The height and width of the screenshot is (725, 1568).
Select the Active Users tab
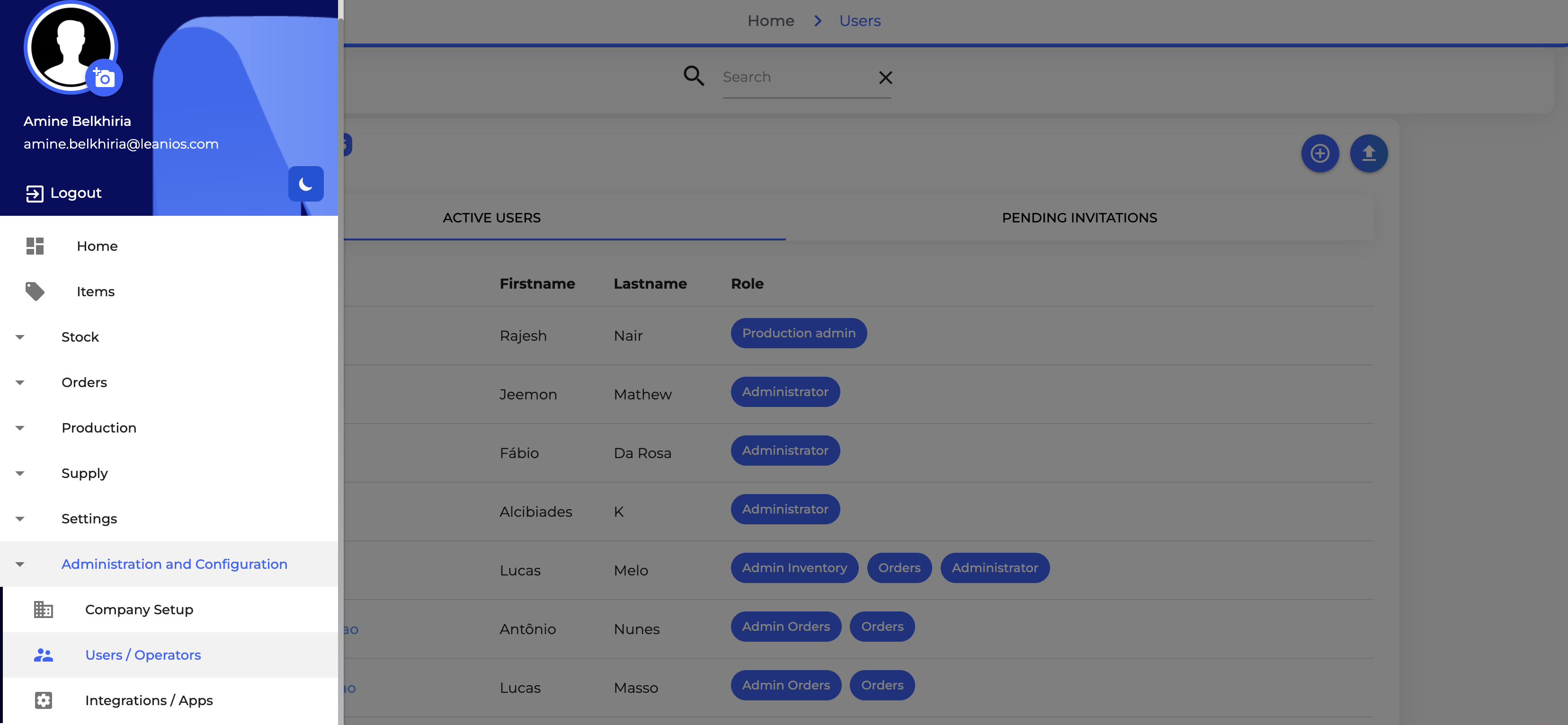tap(491, 217)
